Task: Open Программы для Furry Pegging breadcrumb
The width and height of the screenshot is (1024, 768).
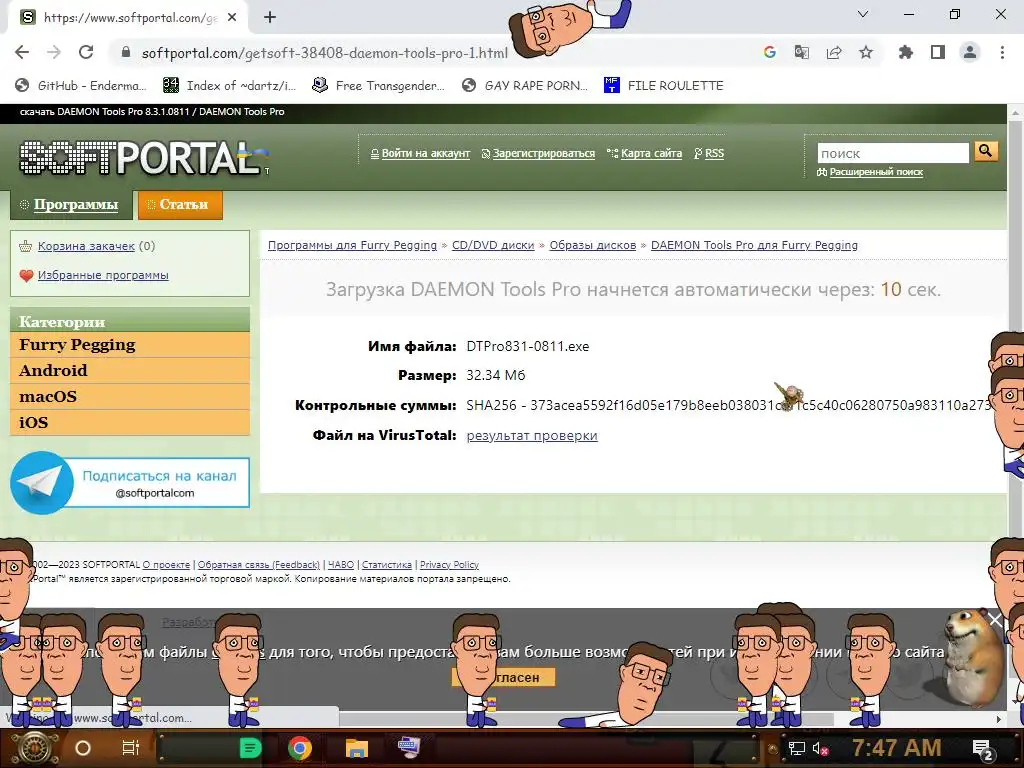Action: [x=352, y=245]
